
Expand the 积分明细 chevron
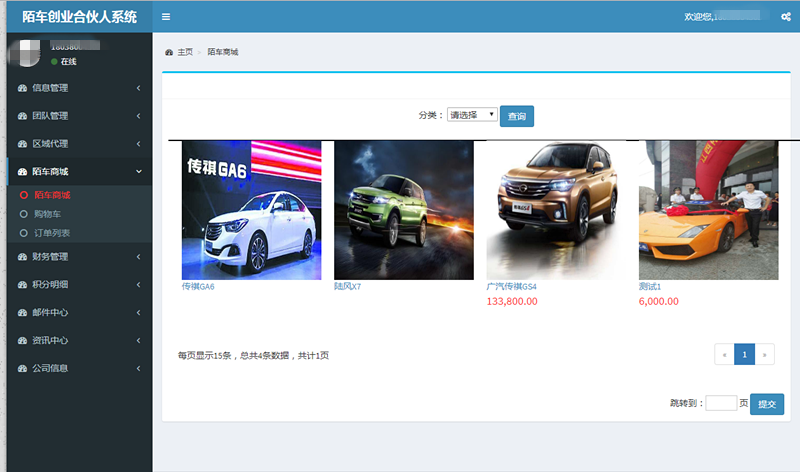(x=138, y=285)
